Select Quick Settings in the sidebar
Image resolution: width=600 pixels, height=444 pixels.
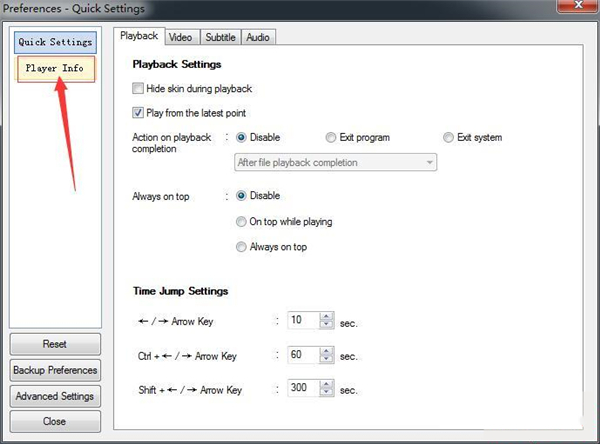pos(55,42)
